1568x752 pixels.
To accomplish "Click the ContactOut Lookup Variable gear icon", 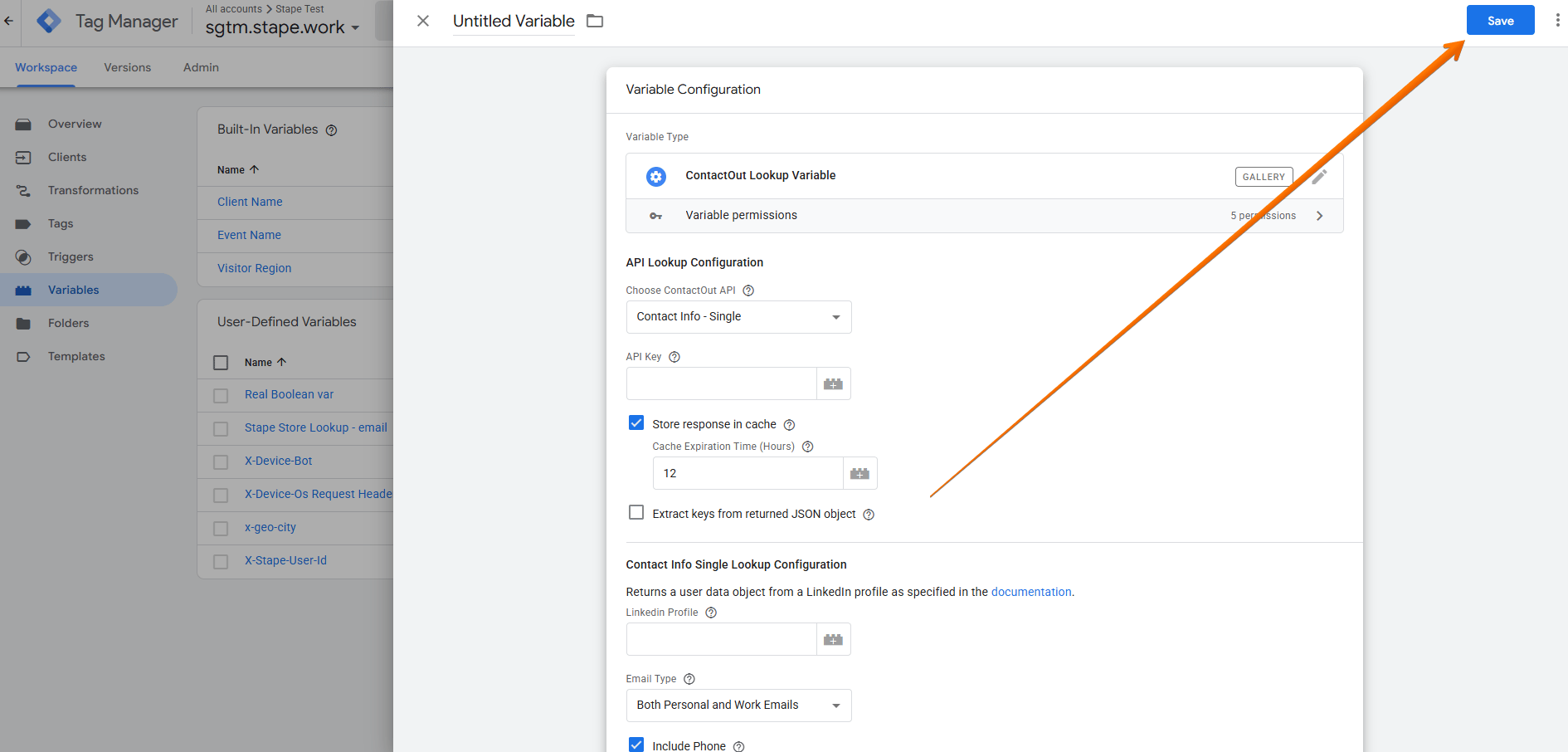I will pos(656,176).
